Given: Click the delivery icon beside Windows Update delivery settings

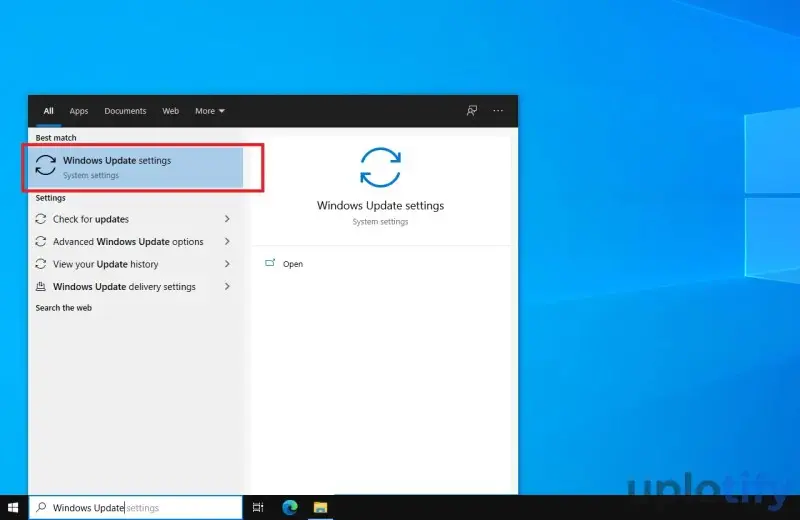Looking at the screenshot, I should (41, 286).
